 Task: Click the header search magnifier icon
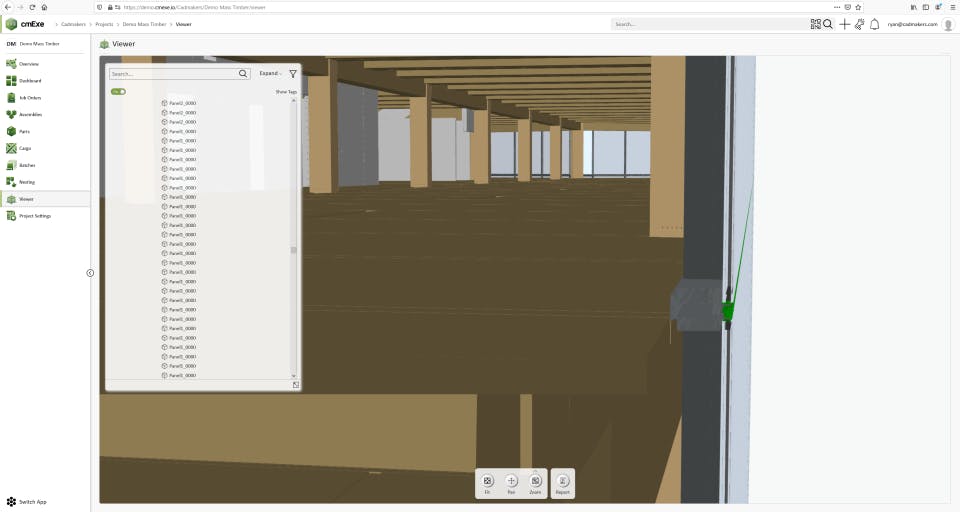828,24
